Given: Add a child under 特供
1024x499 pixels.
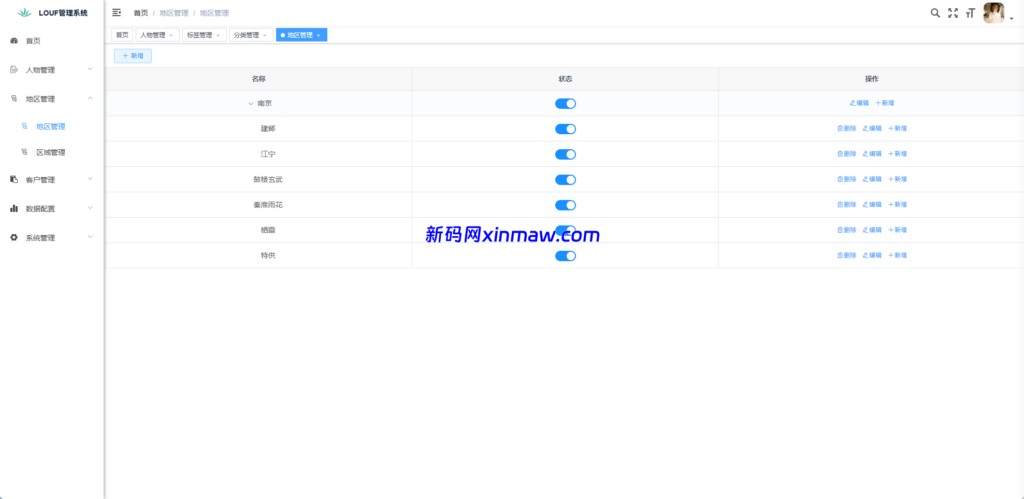Looking at the screenshot, I should tap(897, 256).
